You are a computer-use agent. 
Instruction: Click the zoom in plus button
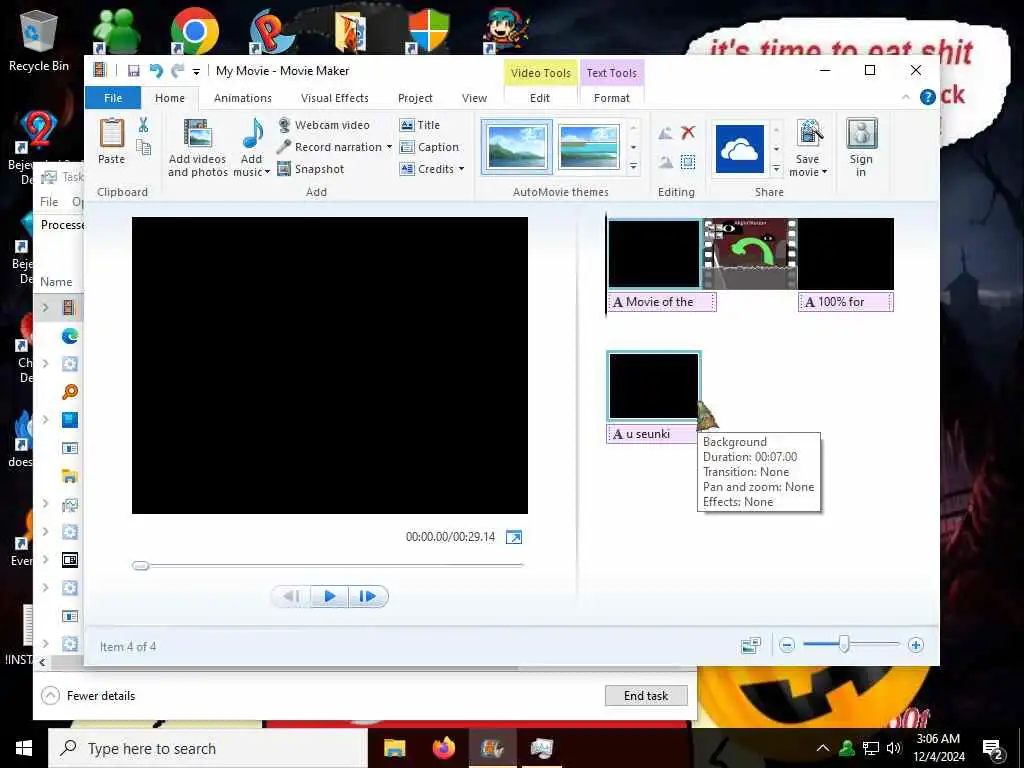coord(916,645)
